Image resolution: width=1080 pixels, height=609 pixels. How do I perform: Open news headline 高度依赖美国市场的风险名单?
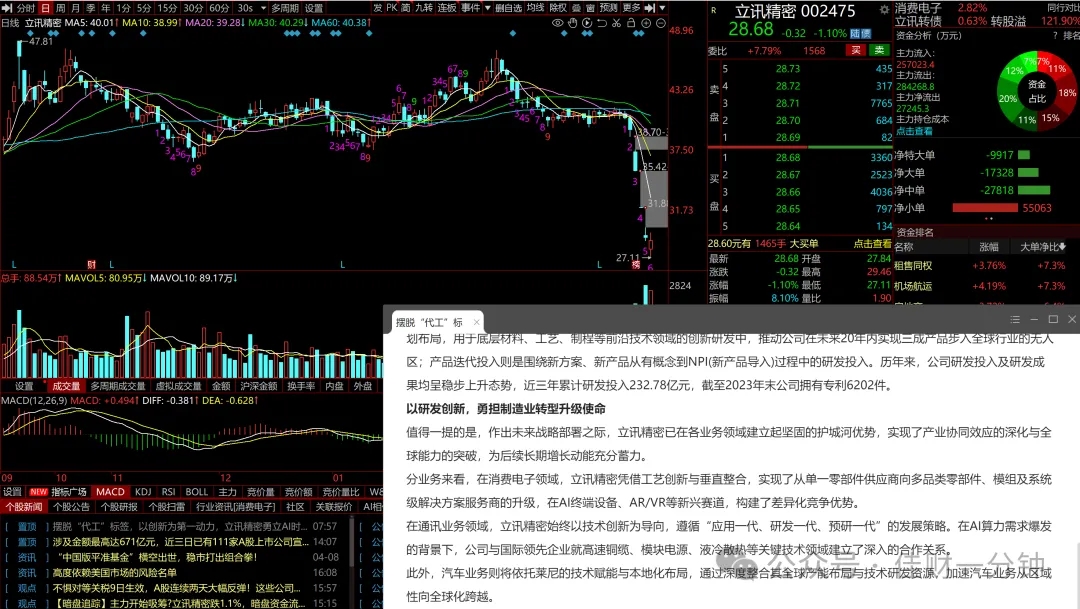pos(114,572)
